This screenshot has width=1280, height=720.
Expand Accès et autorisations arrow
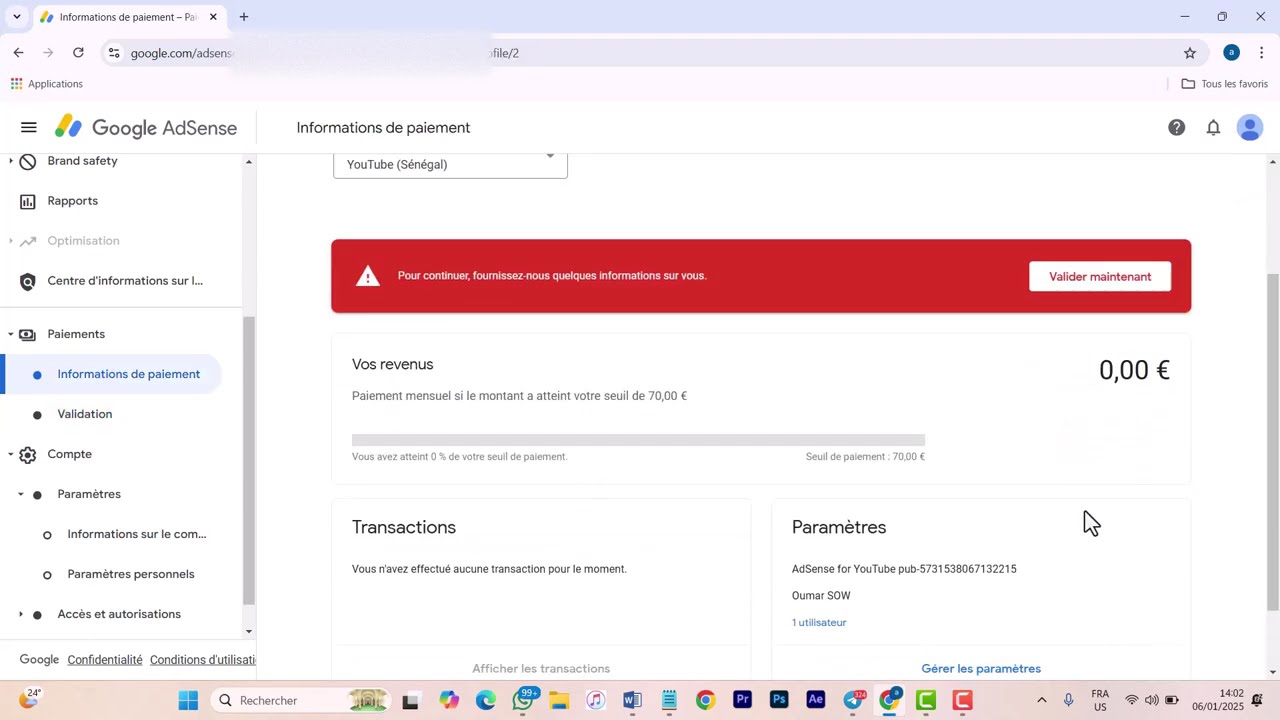(21, 614)
